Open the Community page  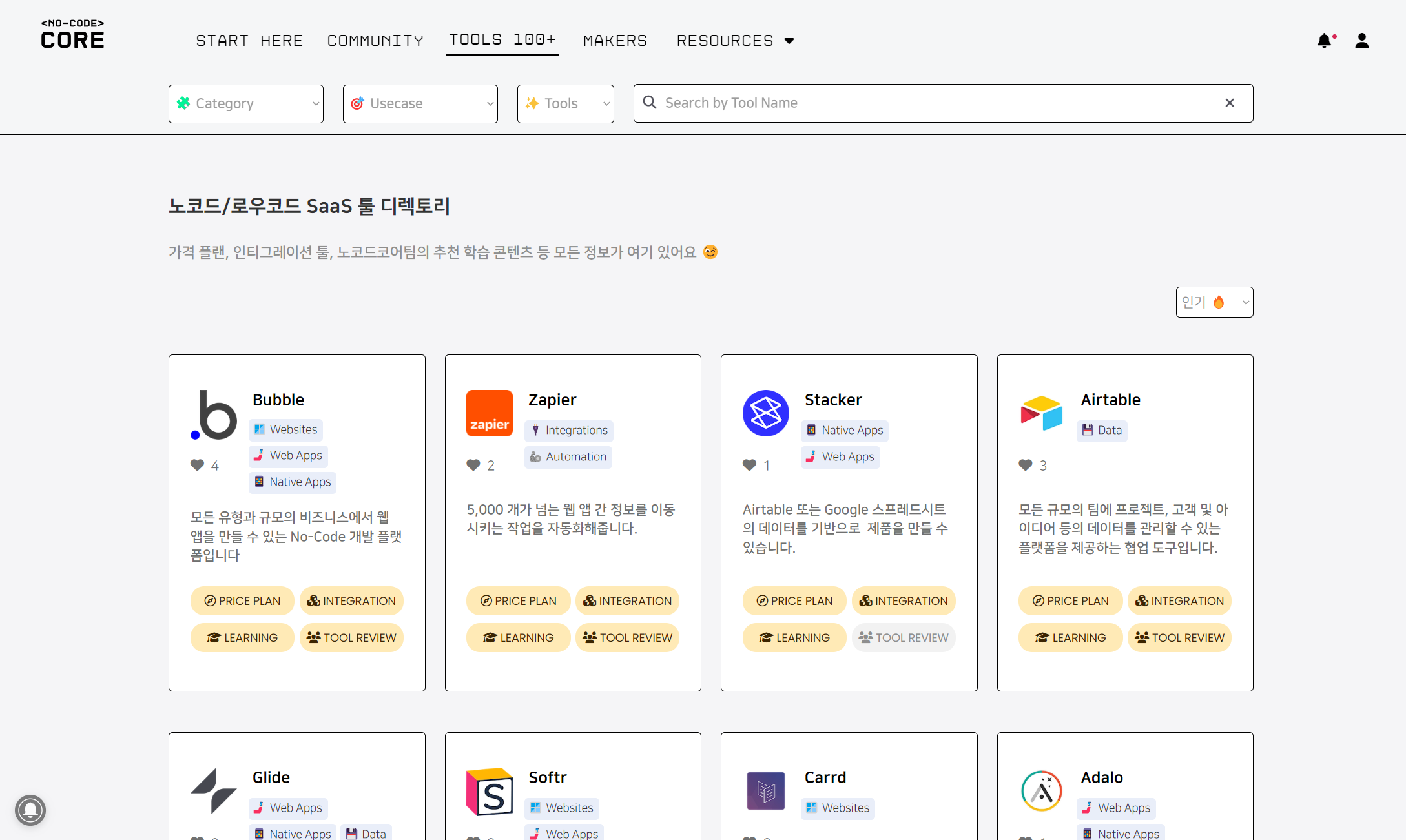point(375,41)
